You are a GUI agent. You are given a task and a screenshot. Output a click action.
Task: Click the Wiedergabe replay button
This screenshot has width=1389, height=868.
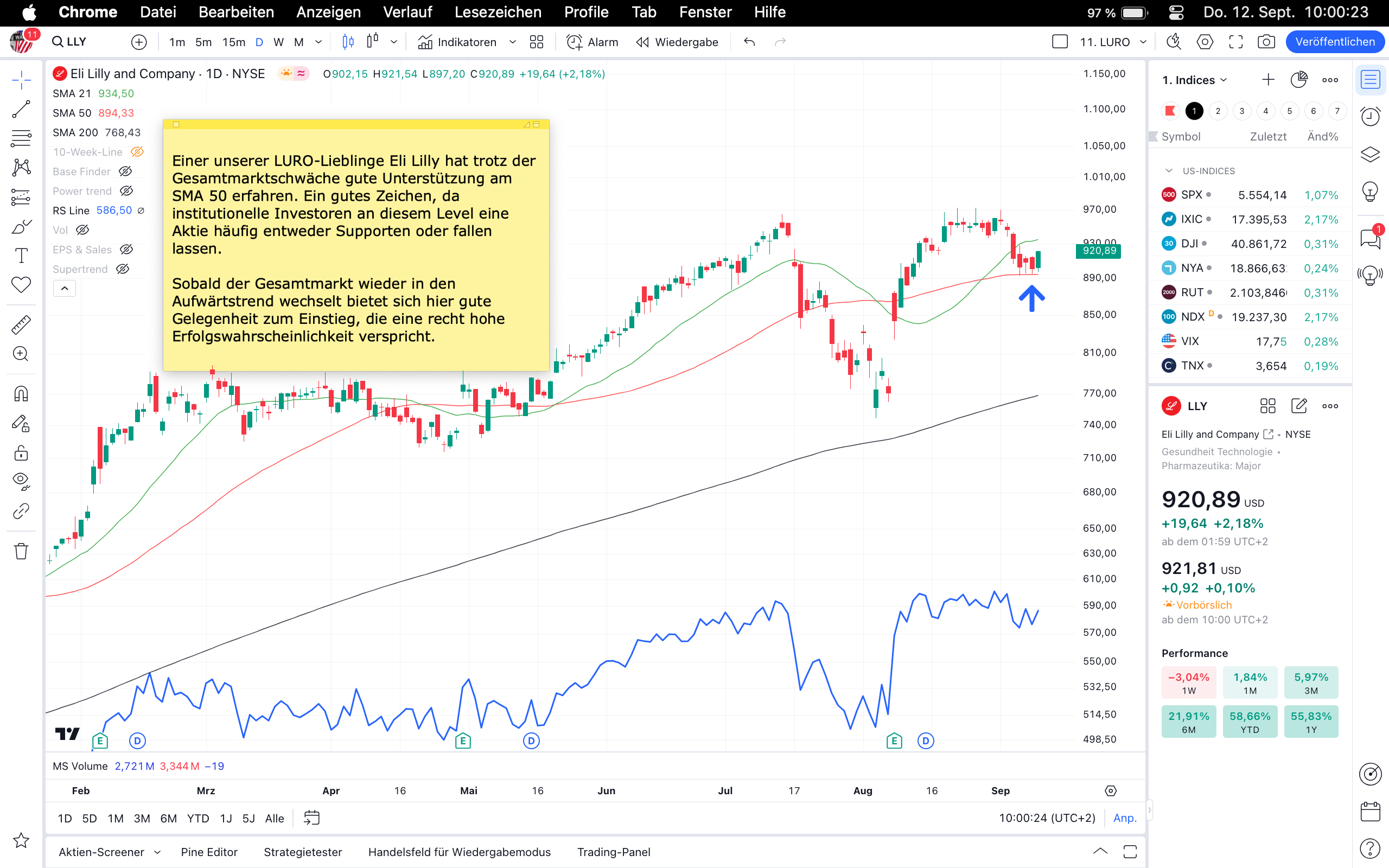(x=677, y=42)
